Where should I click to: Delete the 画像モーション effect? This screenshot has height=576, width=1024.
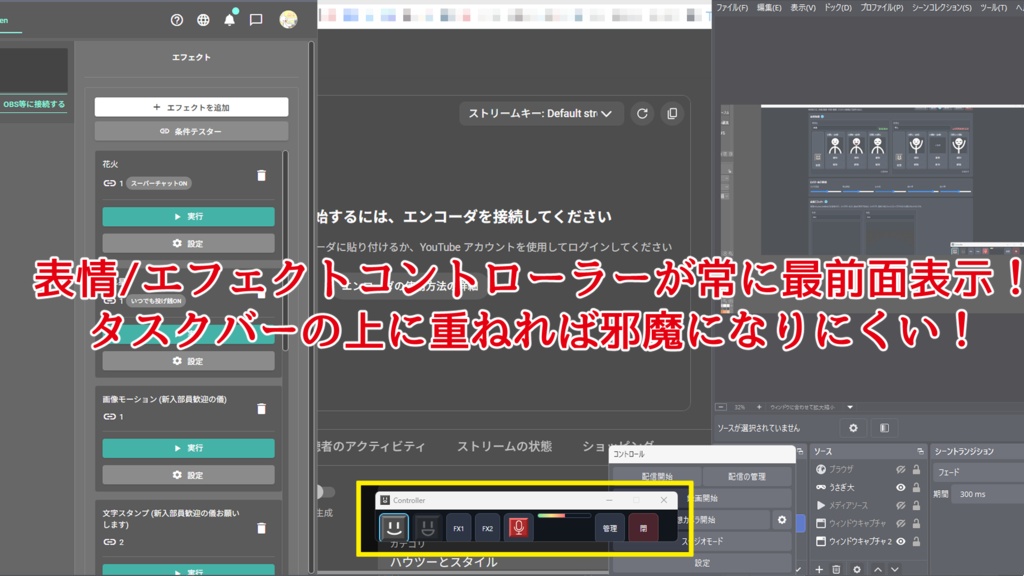click(x=261, y=409)
